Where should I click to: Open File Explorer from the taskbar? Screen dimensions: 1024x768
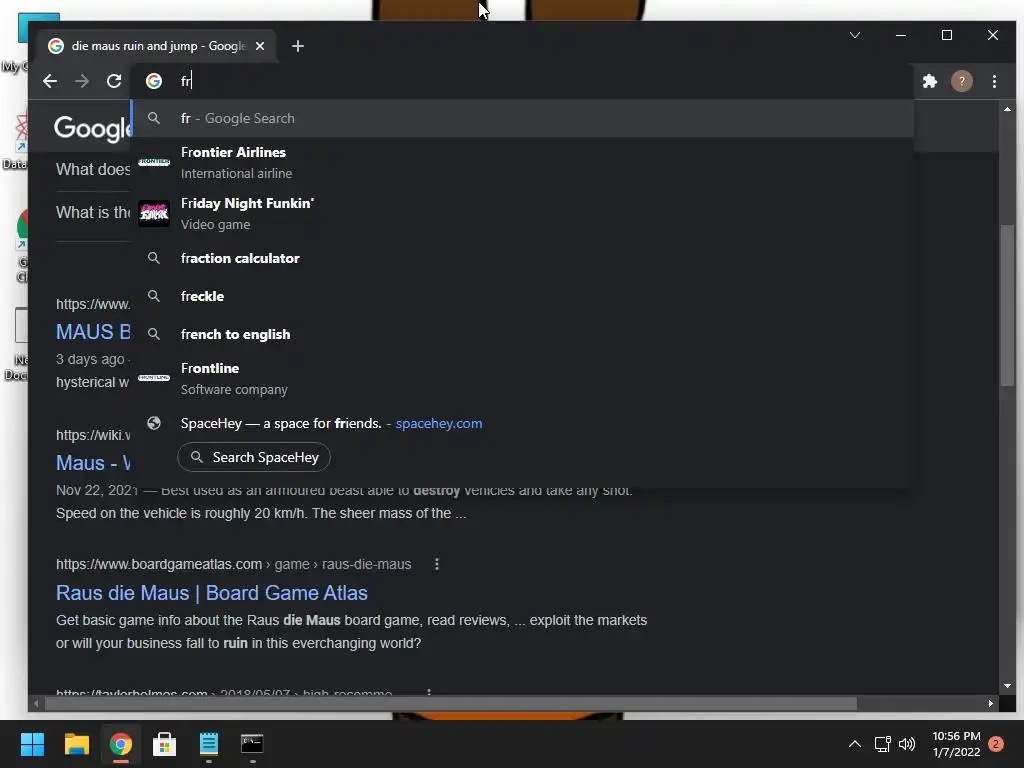tap(76, 744)
